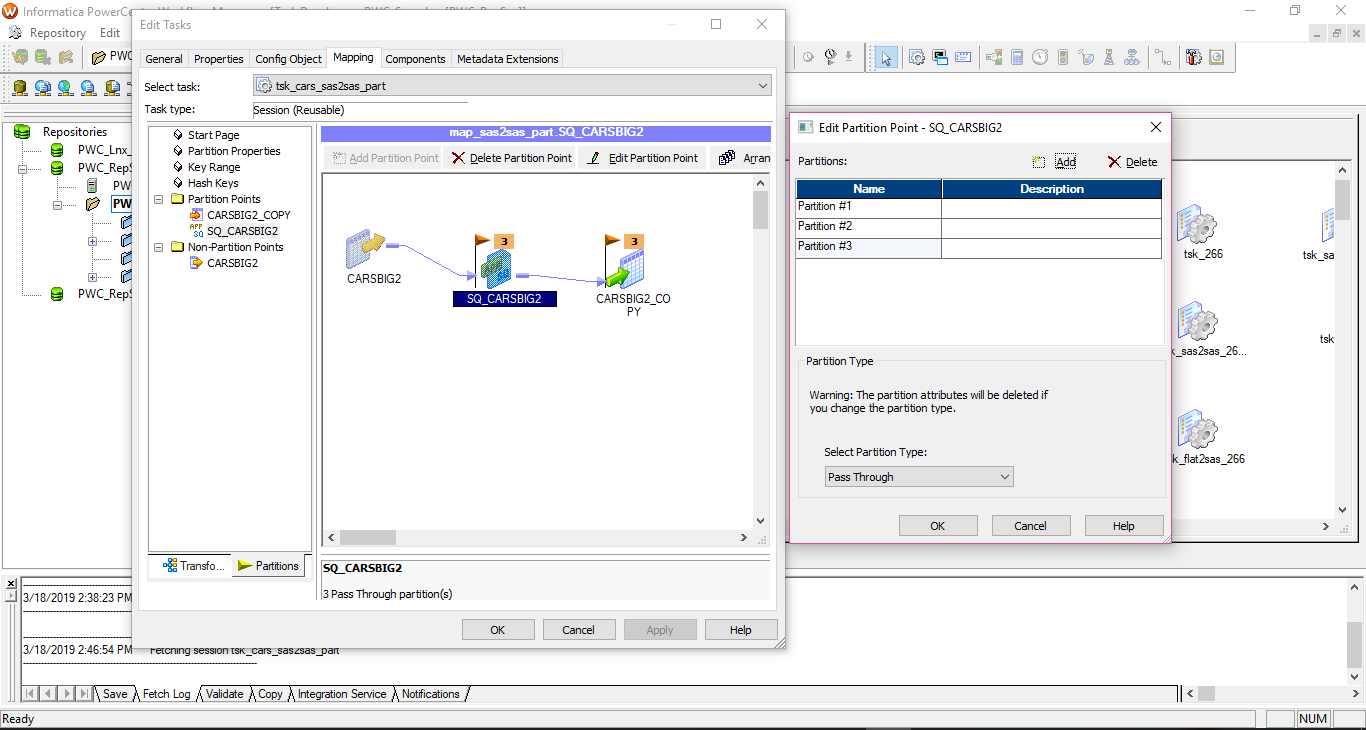Click OK in Edit Partition Point dialog
This screenshot has width=1366, height=730.
937,526
